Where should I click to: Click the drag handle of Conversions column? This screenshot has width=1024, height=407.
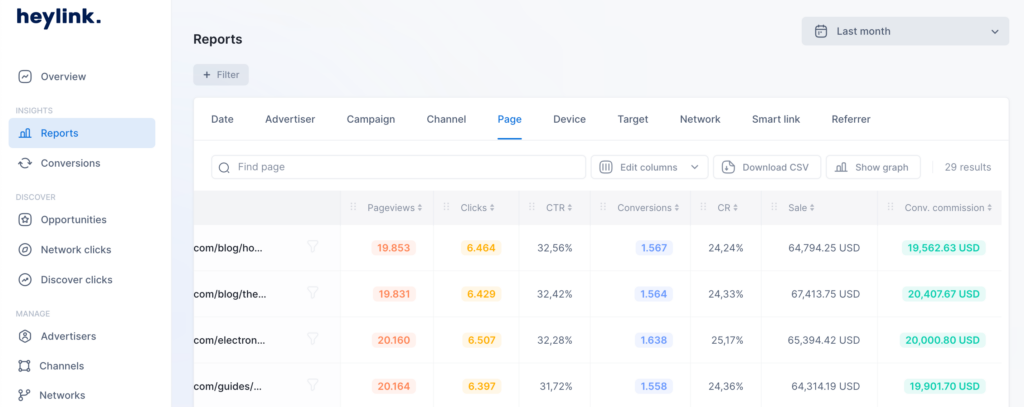603,206
